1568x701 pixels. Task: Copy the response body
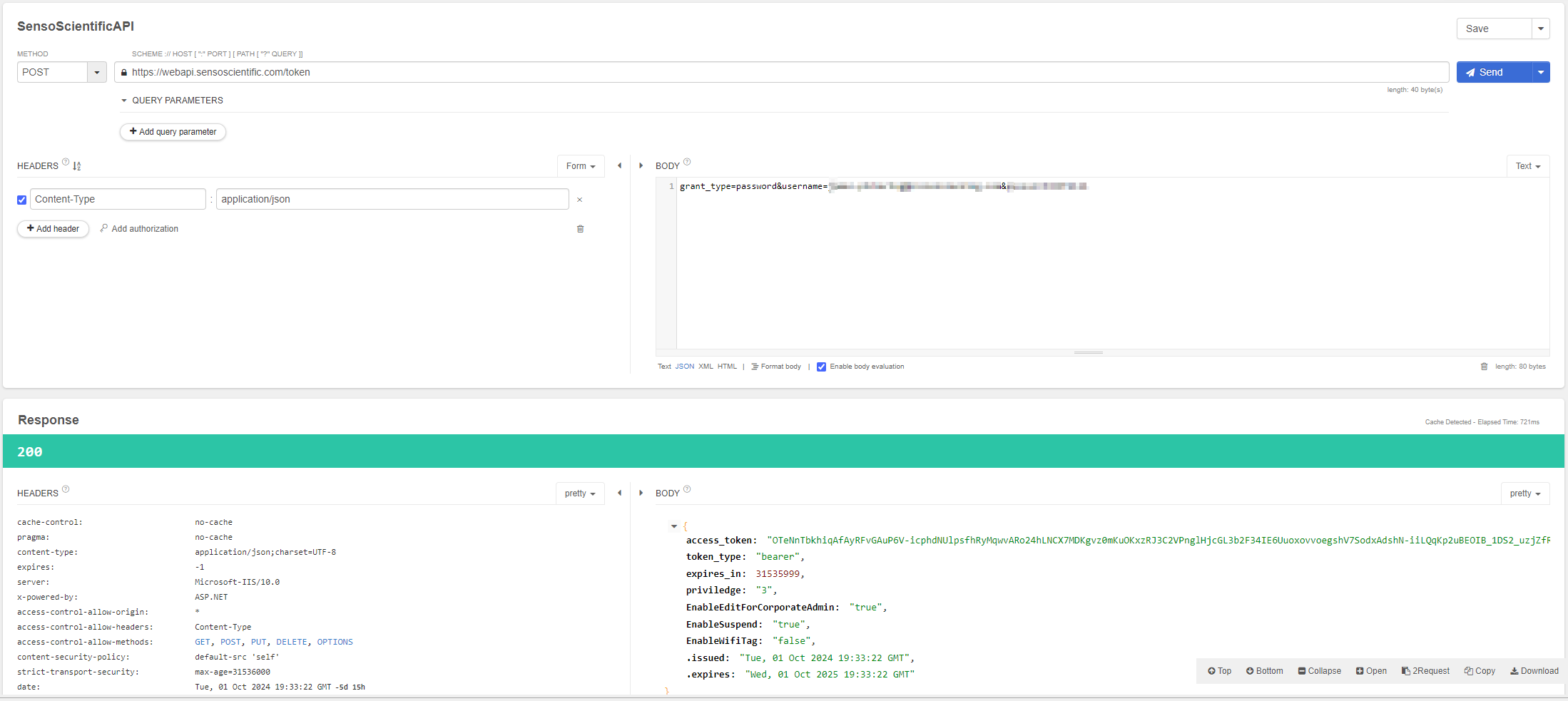point(1480,671)
